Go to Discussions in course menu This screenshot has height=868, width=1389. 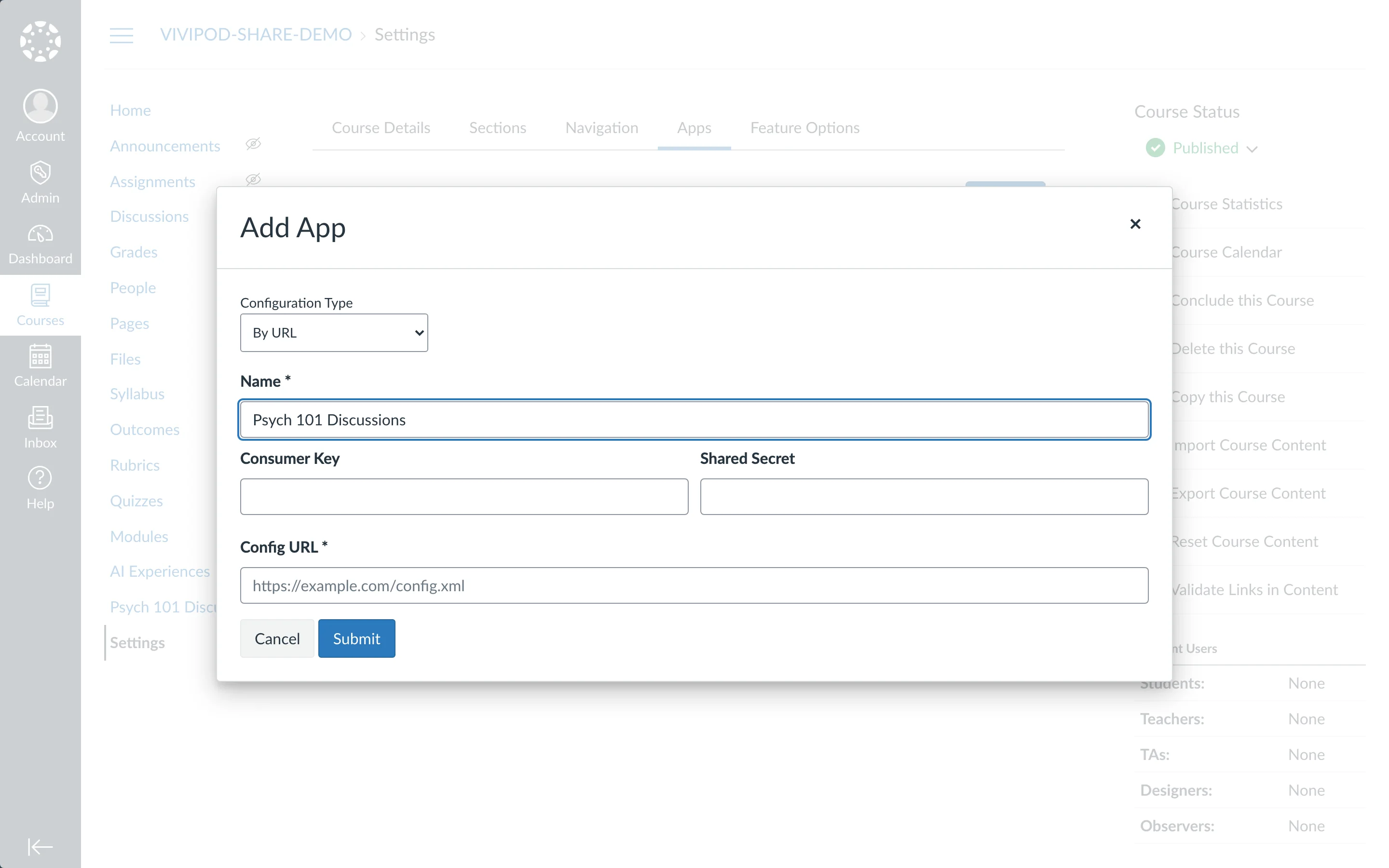[149, 217]
